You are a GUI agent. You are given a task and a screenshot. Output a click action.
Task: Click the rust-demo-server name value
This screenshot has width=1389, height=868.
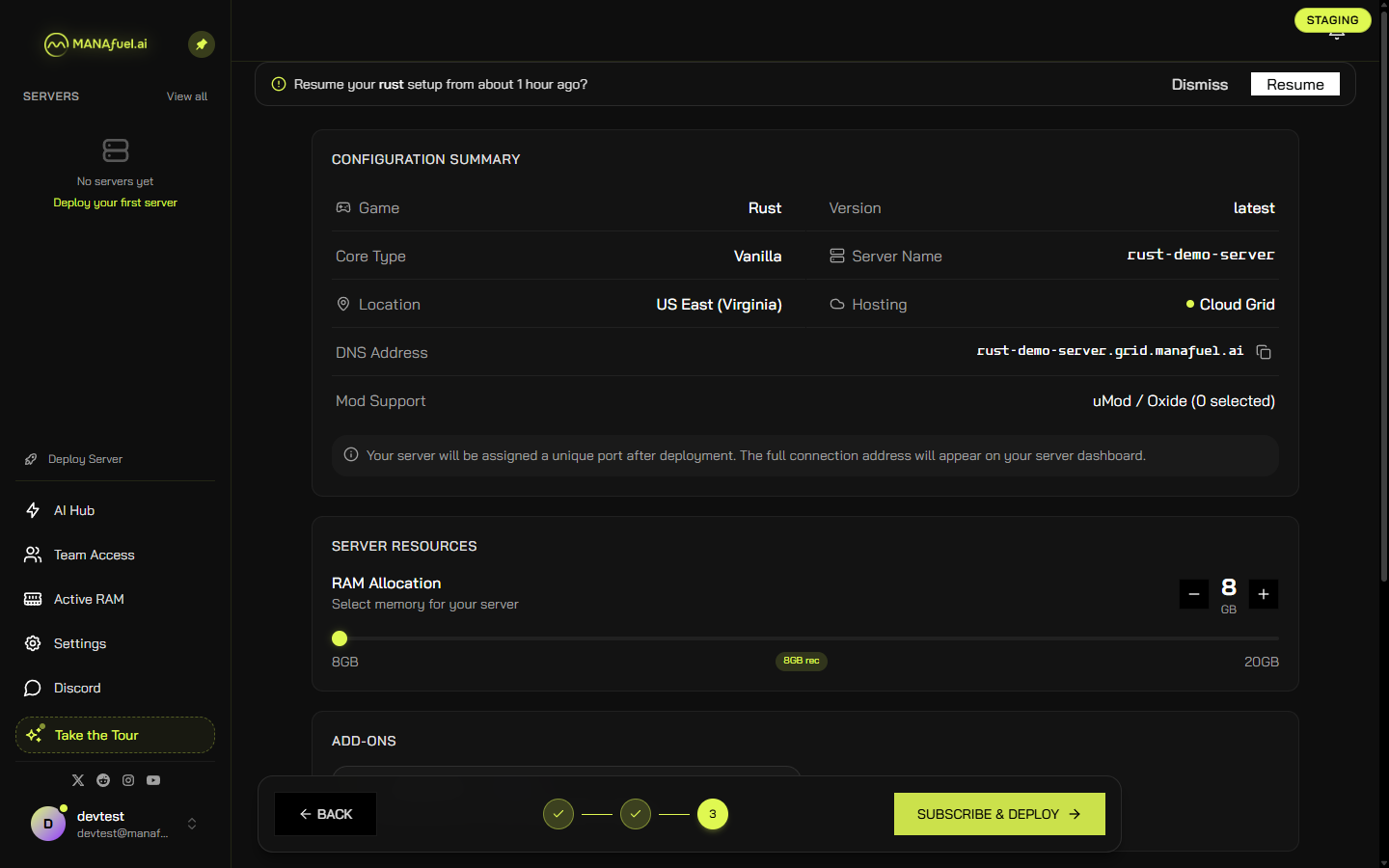pyautogui.click(x=1201, y=255)
